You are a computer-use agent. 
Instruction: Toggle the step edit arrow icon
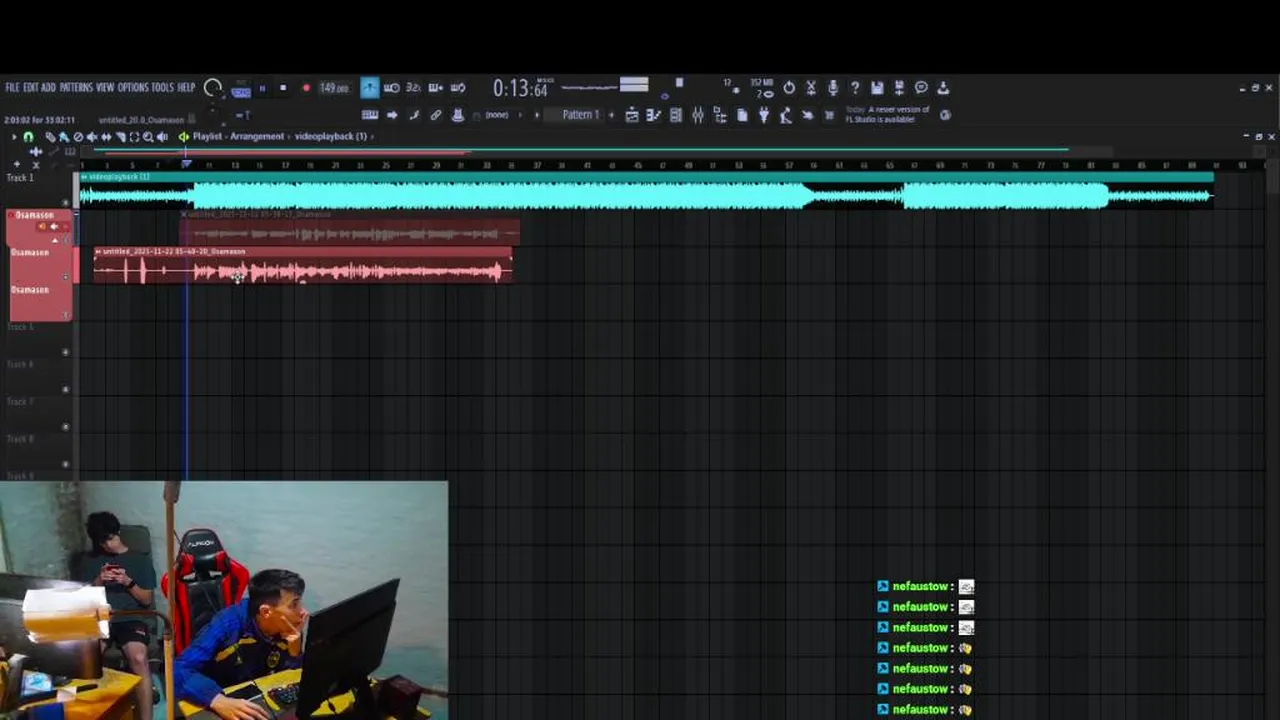click(x=392, y=115)
